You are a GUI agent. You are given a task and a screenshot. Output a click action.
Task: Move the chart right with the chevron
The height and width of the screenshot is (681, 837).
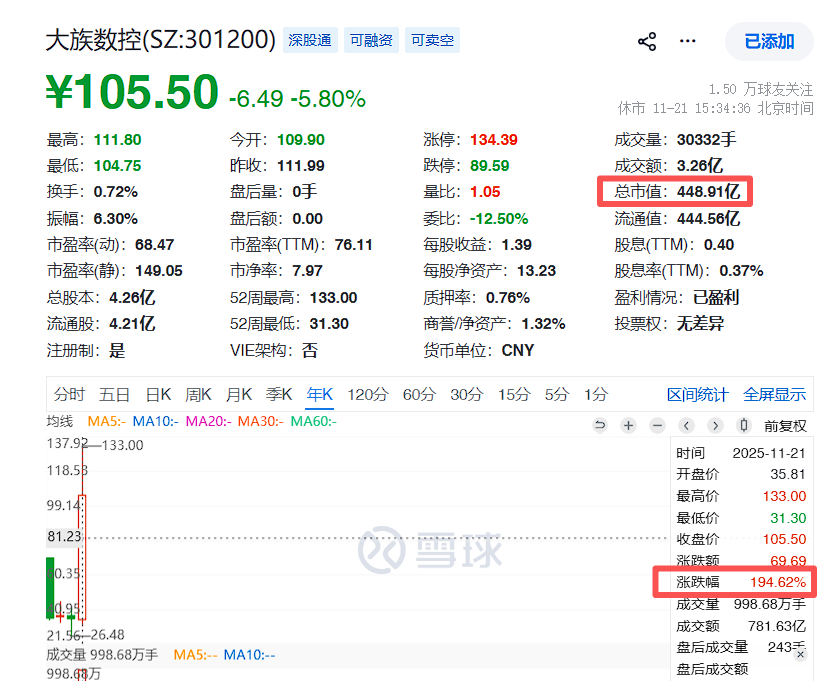click(715, 425)
